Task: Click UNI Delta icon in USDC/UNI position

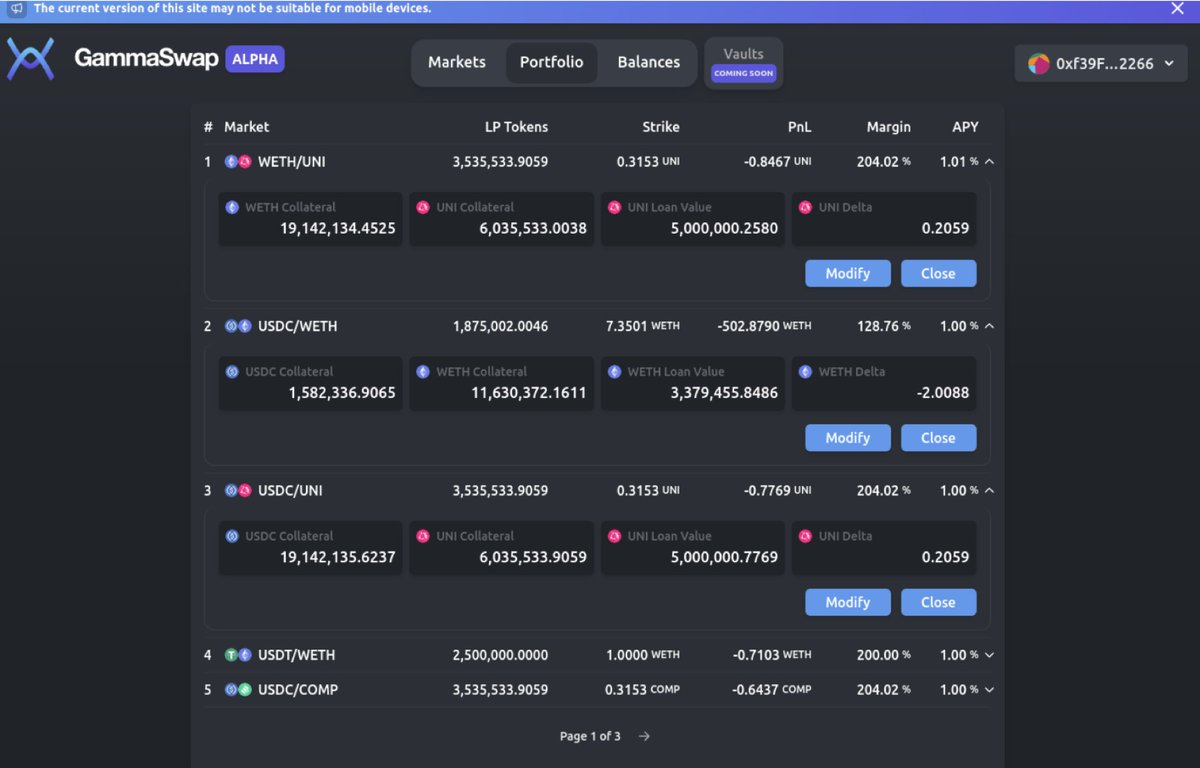Action: tap(805, 536)
